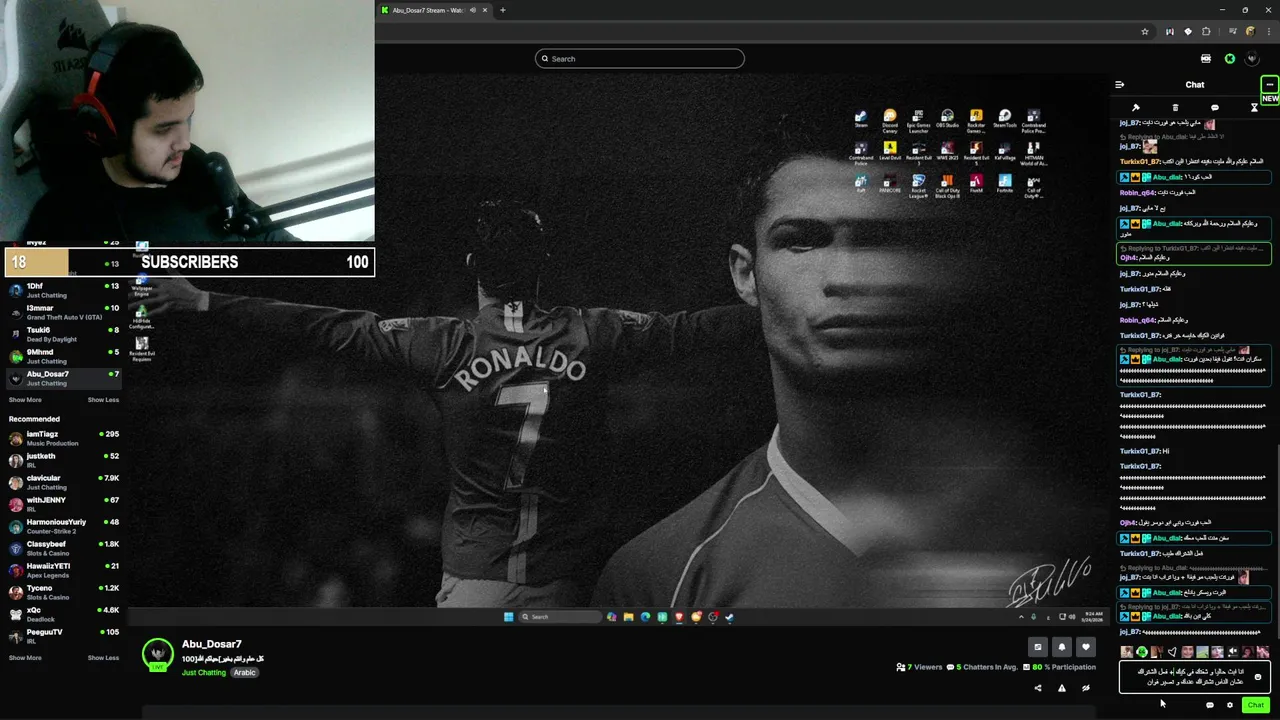
Task: Click the white icon left of green Kick logo
Action: pos(1206,59)
